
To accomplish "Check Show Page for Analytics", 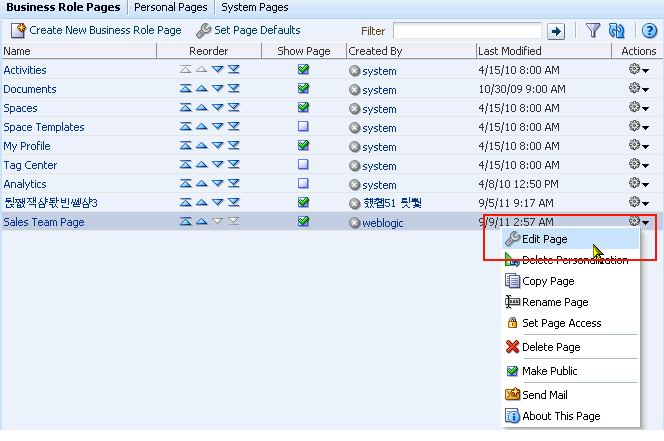I will tap(303, 184).
